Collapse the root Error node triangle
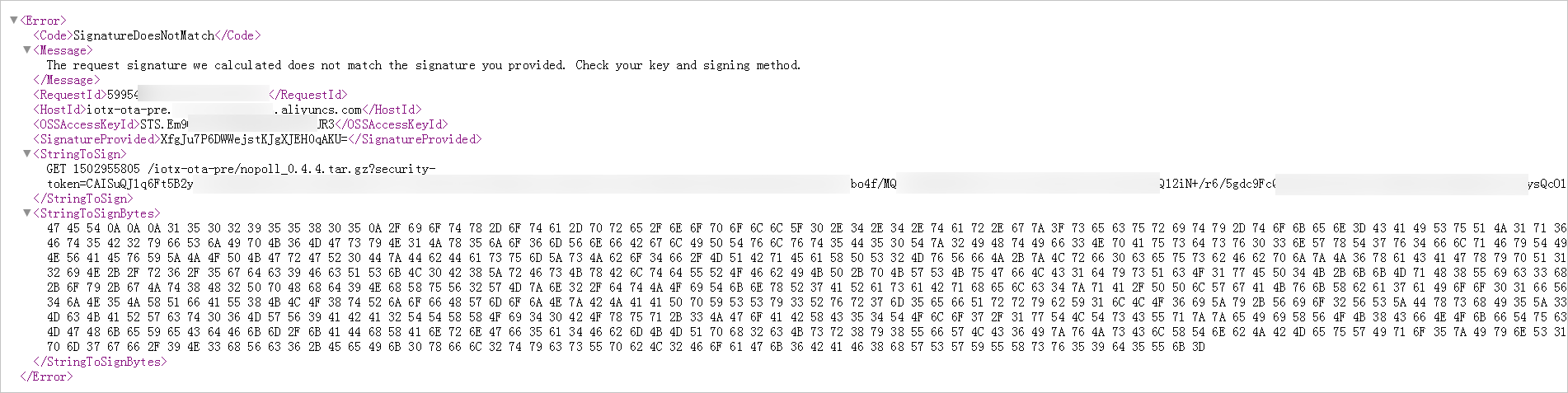Viewport: 1568px width, 393px height. [13, 21]
